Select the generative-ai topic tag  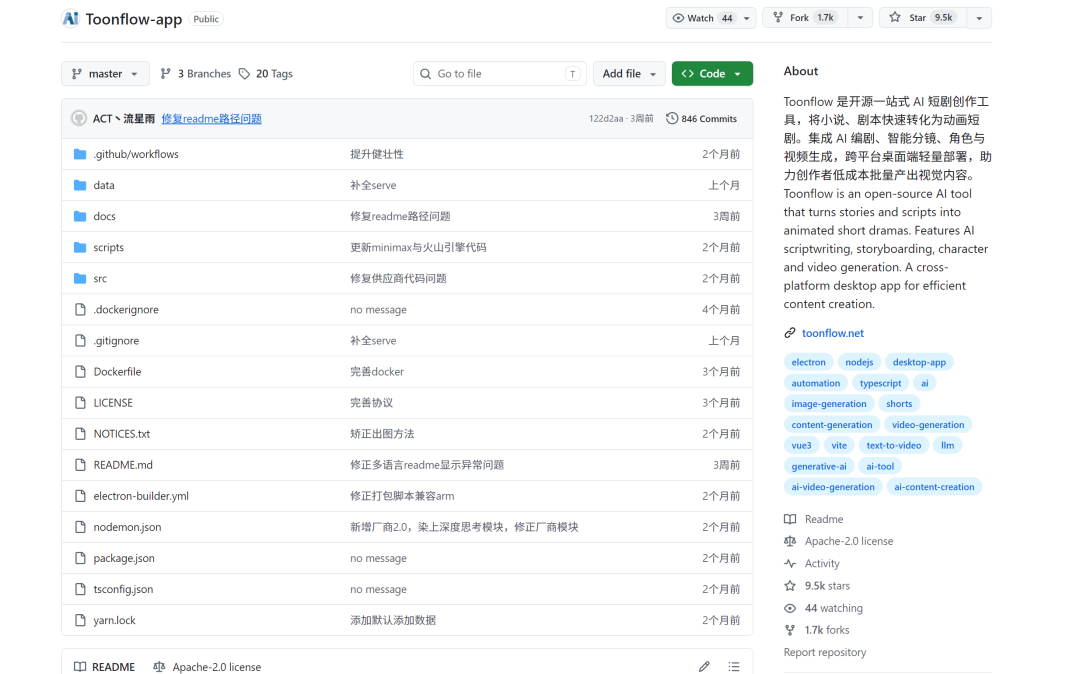(818, 466)
